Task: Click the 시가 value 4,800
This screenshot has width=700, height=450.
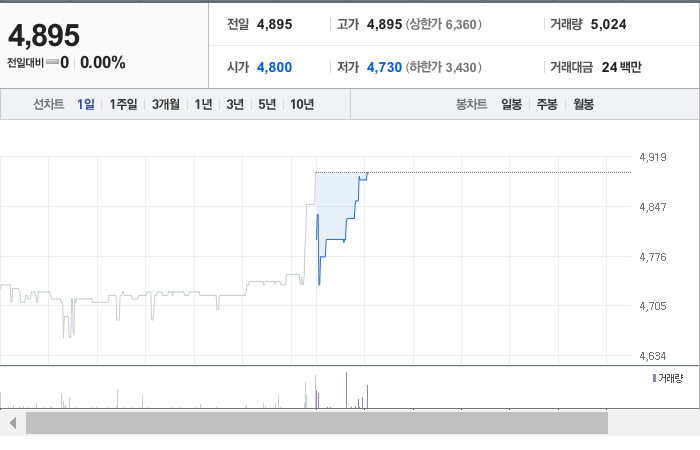Action: (275, 67)
